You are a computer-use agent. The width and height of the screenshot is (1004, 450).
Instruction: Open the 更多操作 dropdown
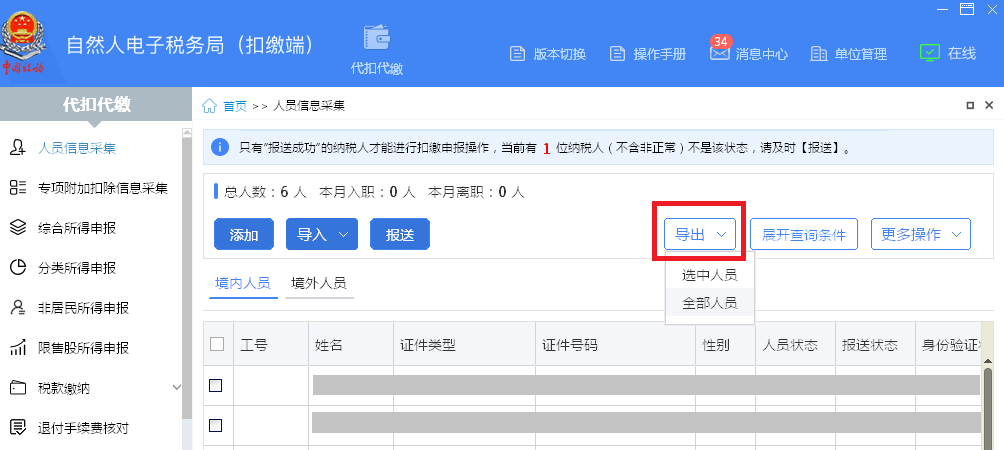[921, 234]
